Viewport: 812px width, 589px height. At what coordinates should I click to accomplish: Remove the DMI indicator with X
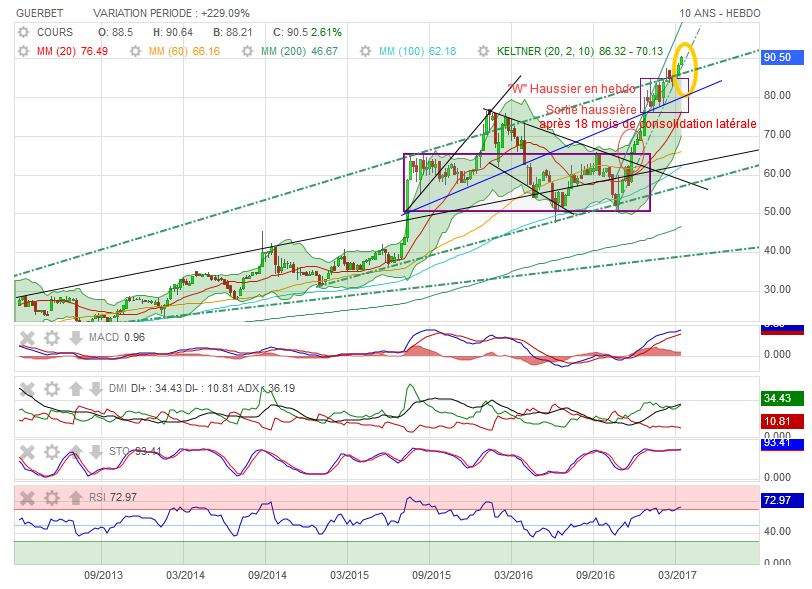(x=27, y=389)
